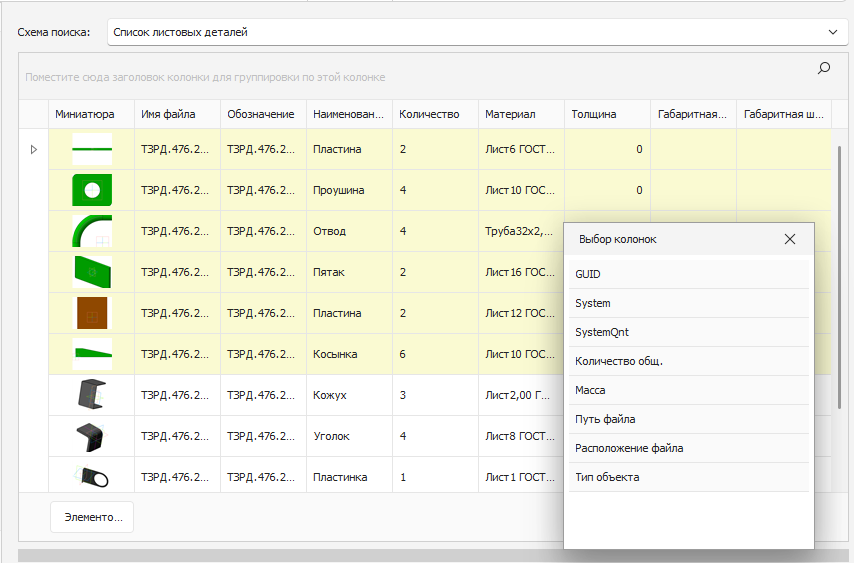This screenshot has width=854, height=563.
Task: Close the Выбор колонок popup
Action: [790, 239]
